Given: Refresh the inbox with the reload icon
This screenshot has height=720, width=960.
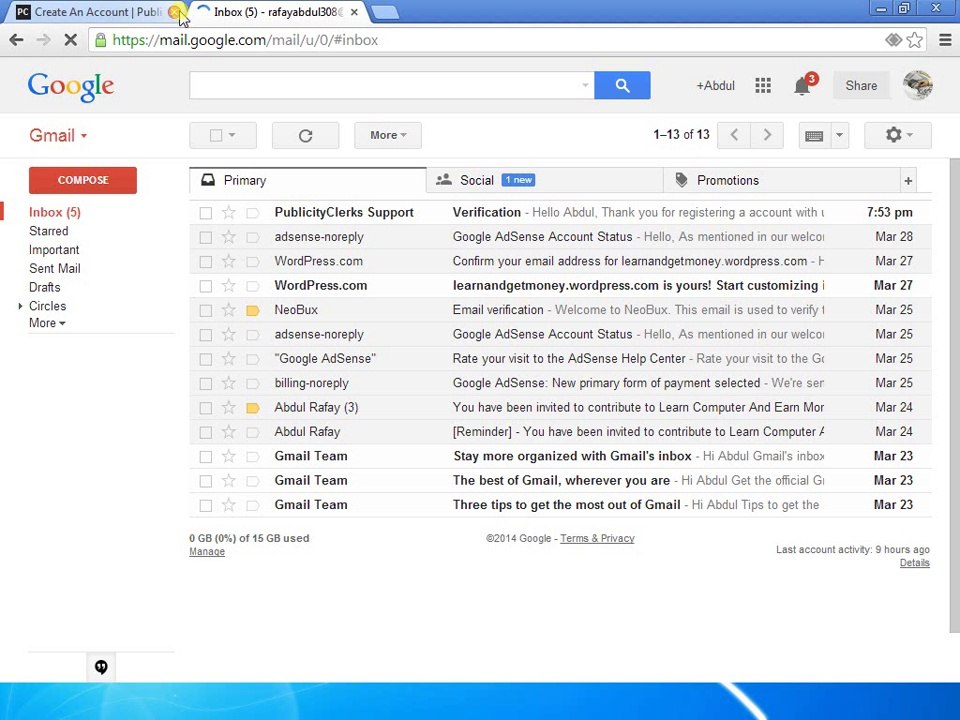Looking at the screenshot, I should click(306, 135).
